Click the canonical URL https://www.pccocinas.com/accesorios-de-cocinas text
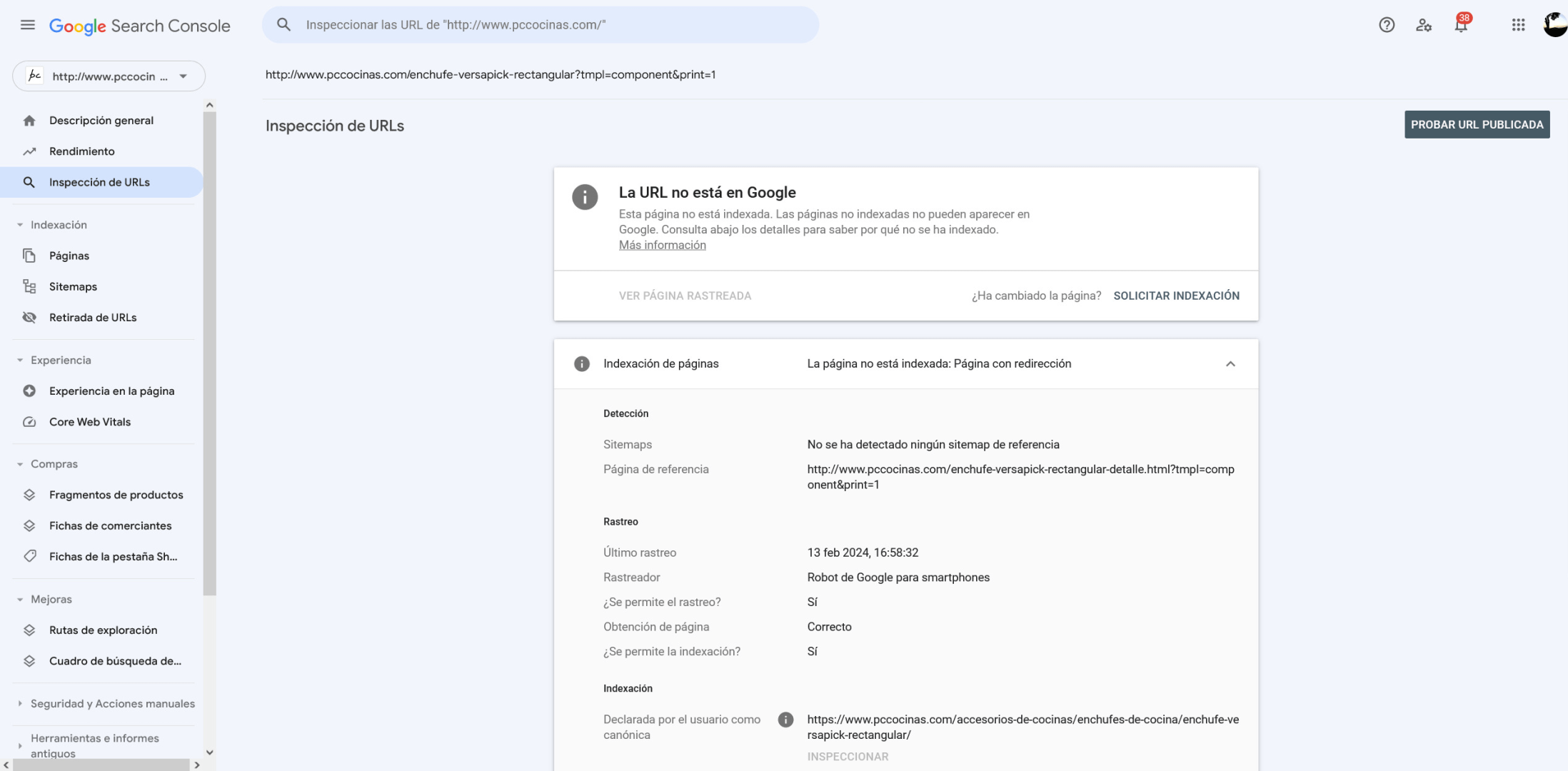 [1023, 727]
